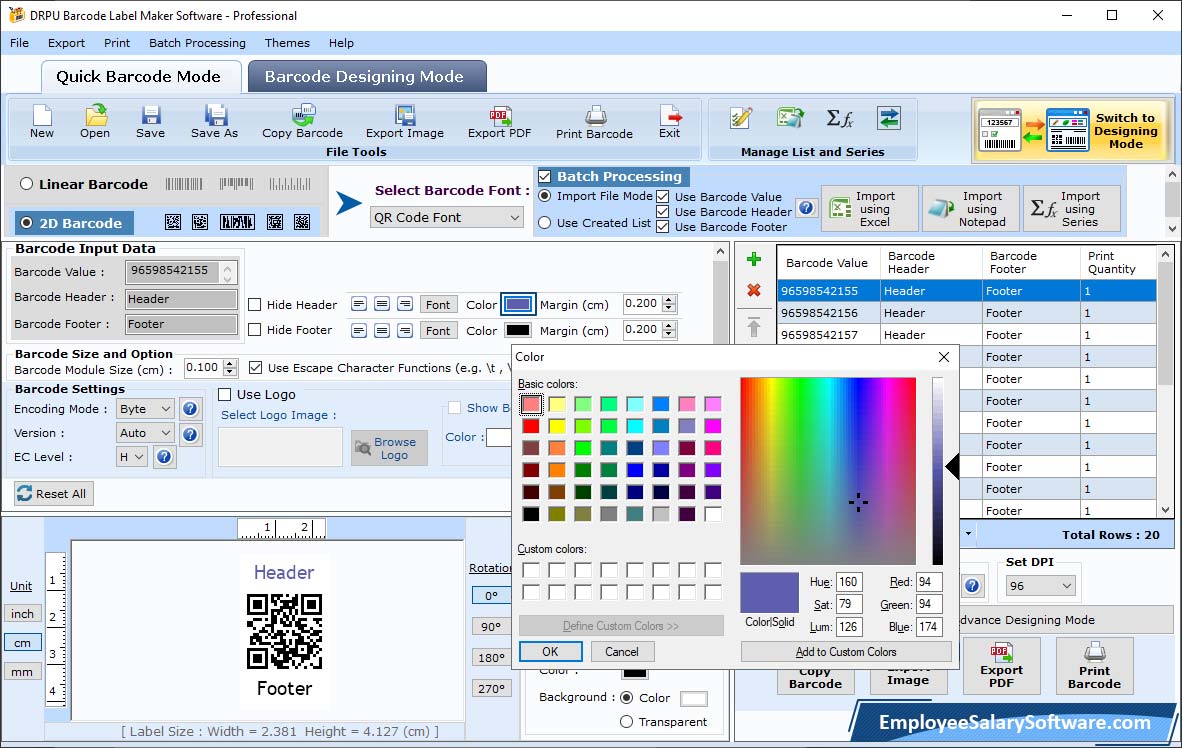The image size is (1182, 748).
Task: Click Import using Series
Action: tap(1071, 209)
